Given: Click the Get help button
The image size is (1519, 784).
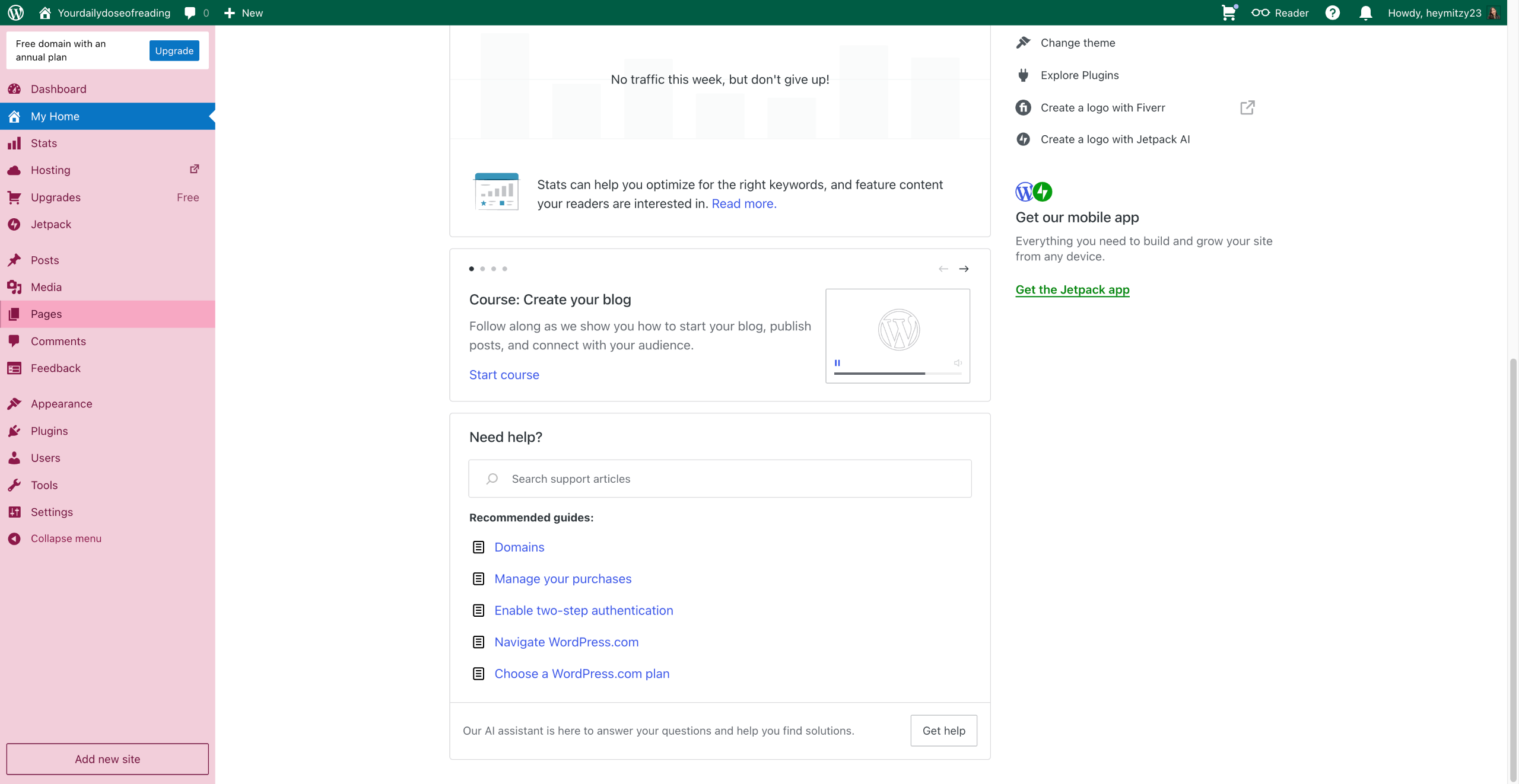Looking at the screenshot, I should click(943, 731).
